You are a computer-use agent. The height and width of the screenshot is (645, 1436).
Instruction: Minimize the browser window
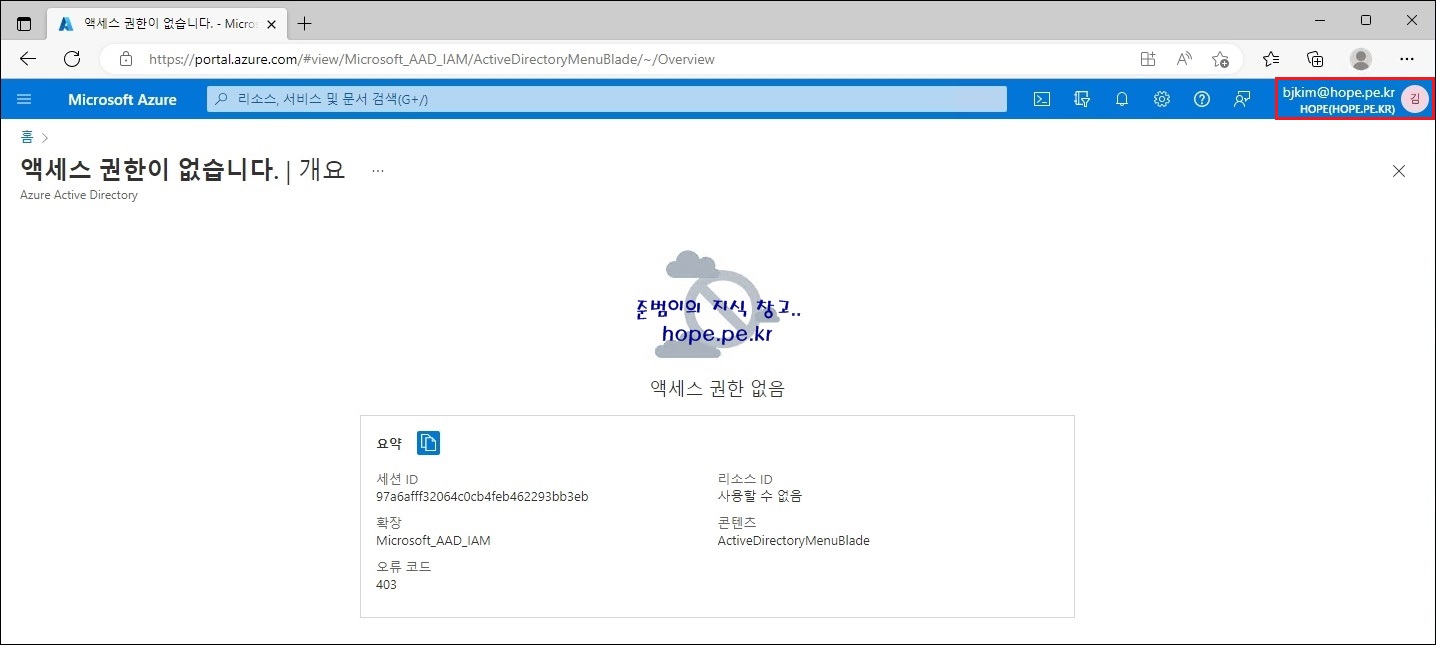pyautogui.click(x=1319, y=20)
